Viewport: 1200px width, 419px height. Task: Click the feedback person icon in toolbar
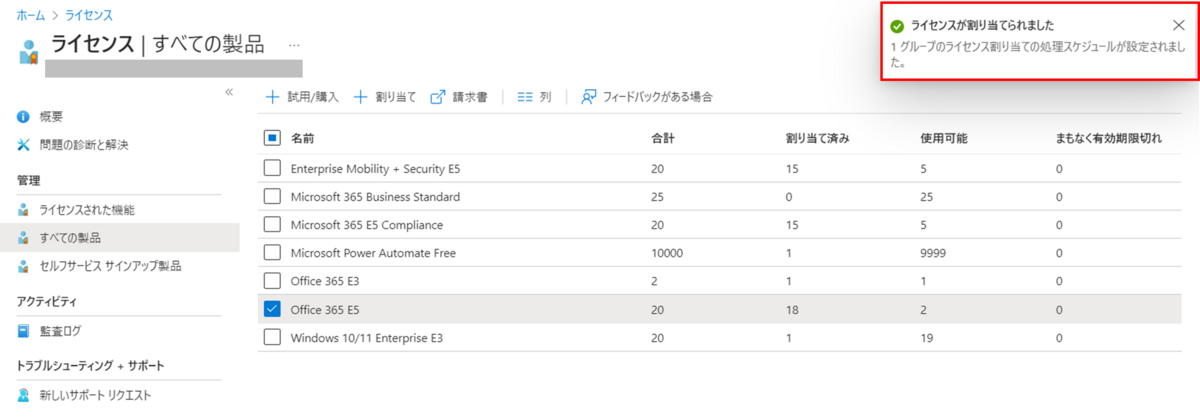coord(589,97)
